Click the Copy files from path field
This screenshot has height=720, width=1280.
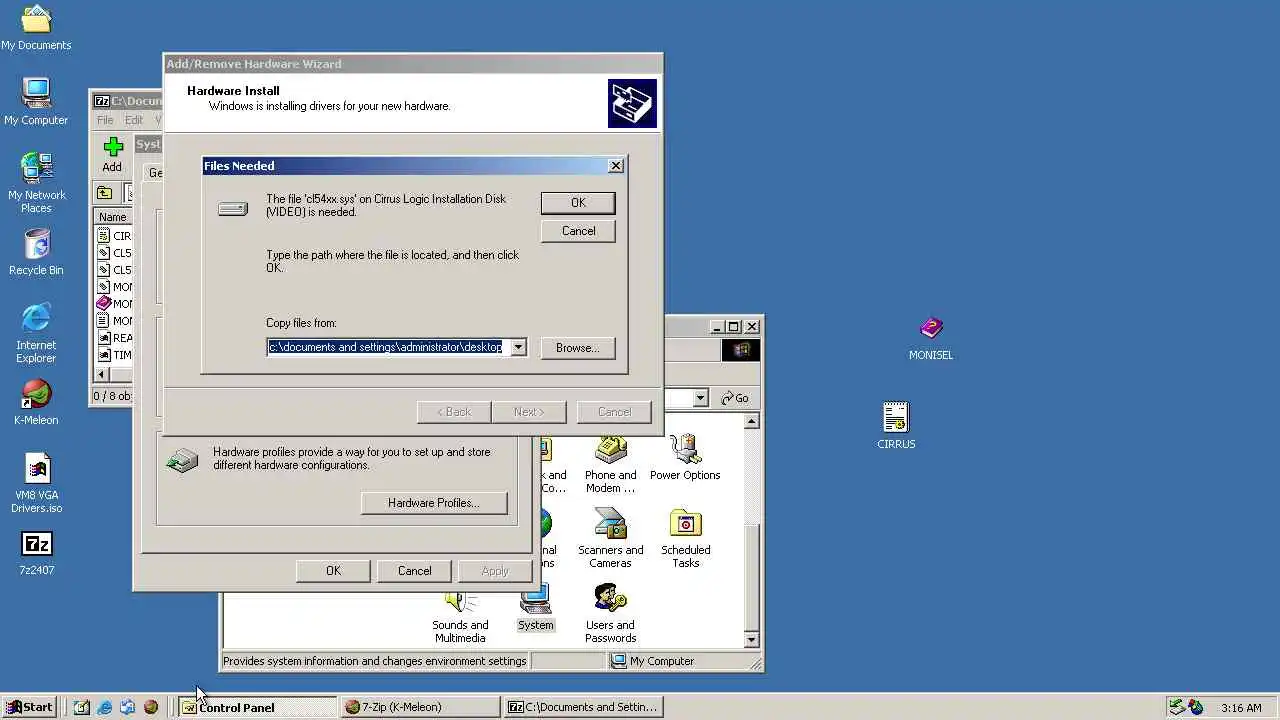point(388,347)
